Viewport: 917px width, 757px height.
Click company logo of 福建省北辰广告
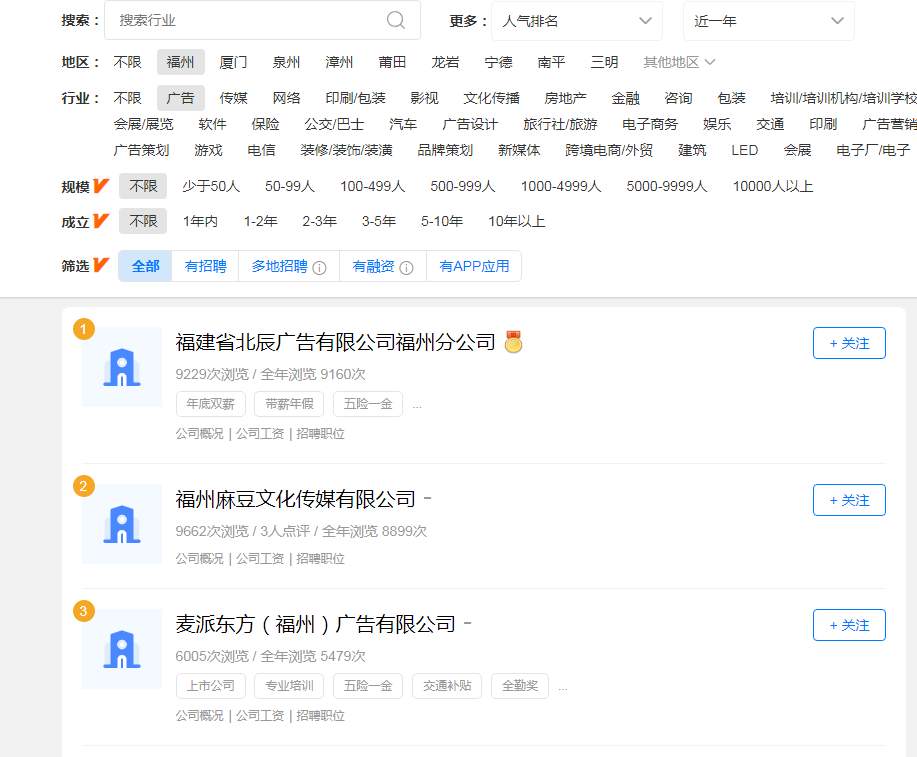122,367
